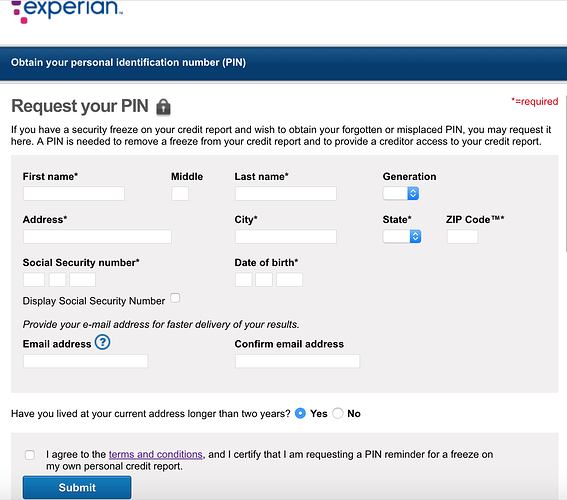Screen dimensions: 567x500
Task: Click the ZIP Code field
Action: (462, 236)
